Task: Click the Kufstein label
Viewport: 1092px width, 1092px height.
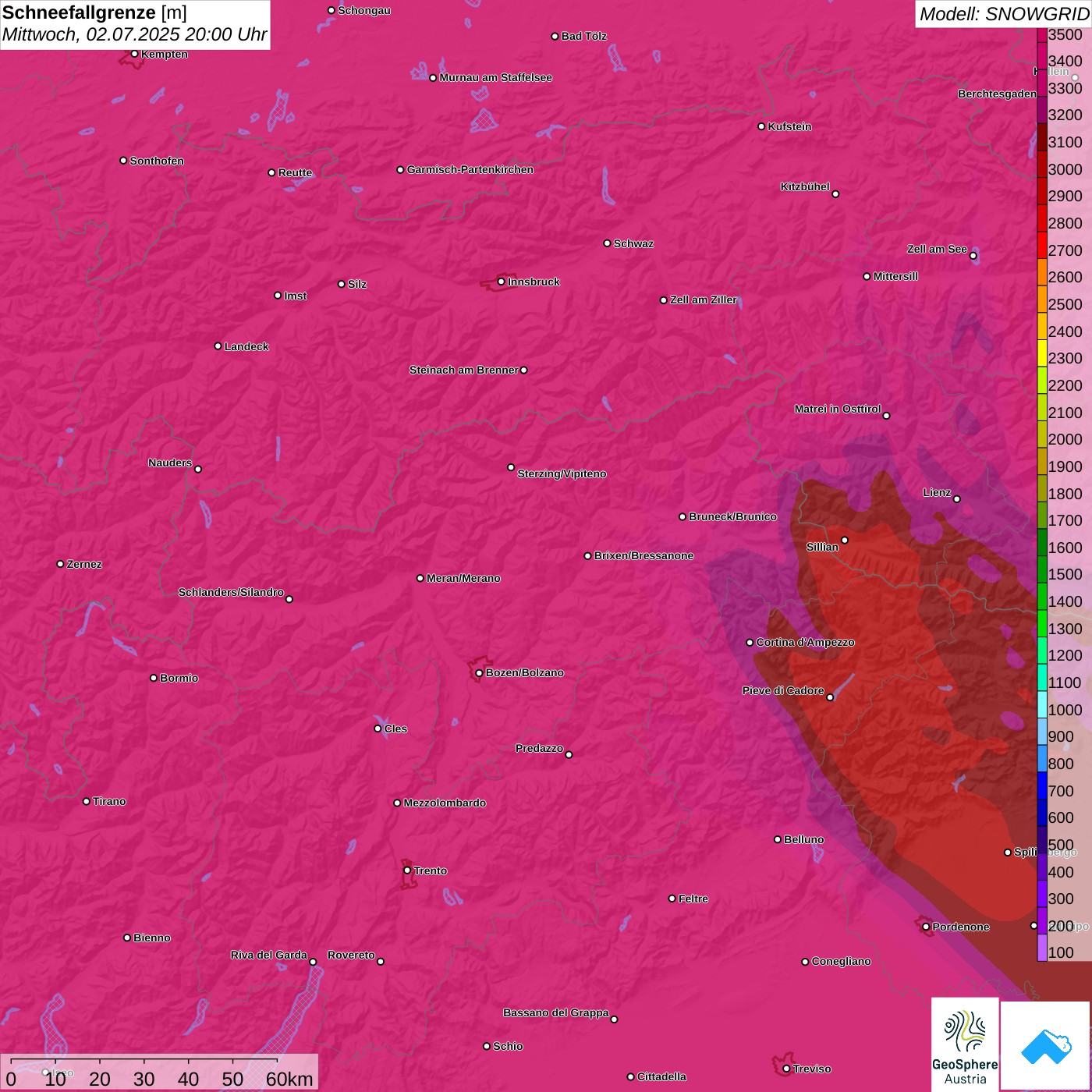Action: (789, 126)
